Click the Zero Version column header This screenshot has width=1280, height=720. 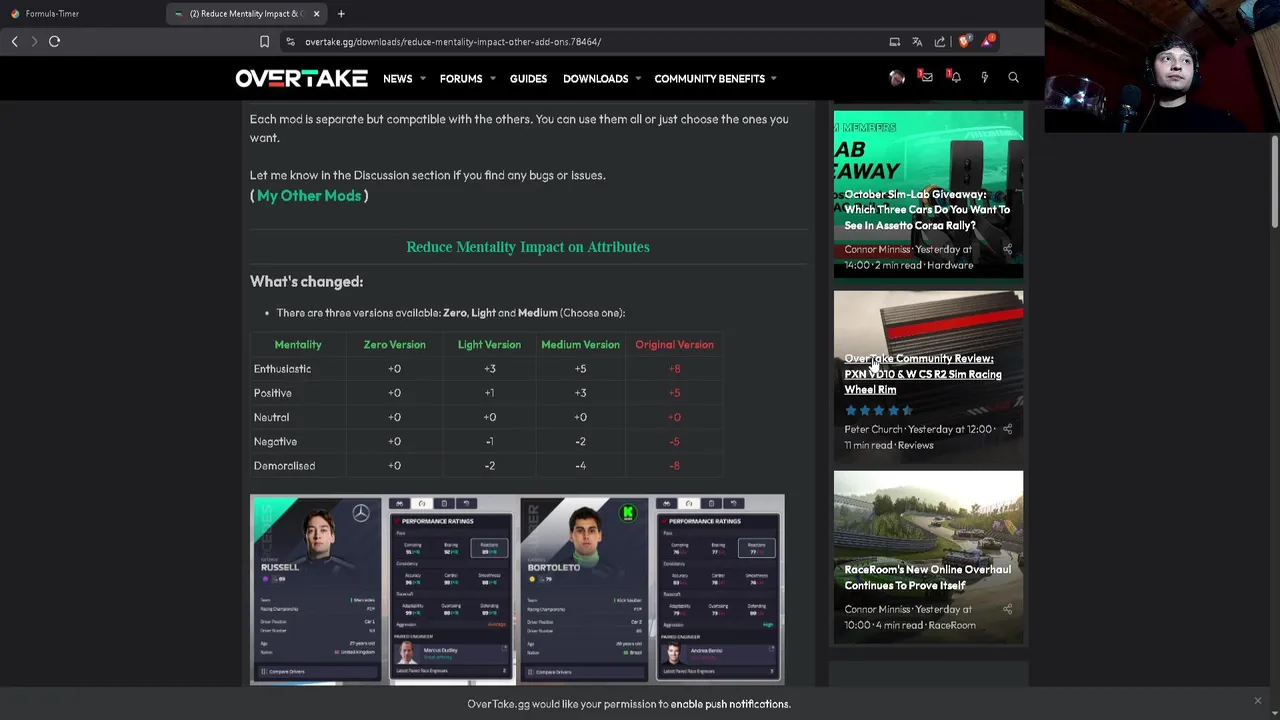coord(394,345)
